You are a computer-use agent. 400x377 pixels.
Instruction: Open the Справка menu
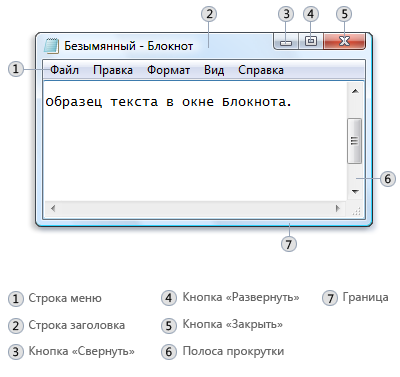[x=261, y=70]
